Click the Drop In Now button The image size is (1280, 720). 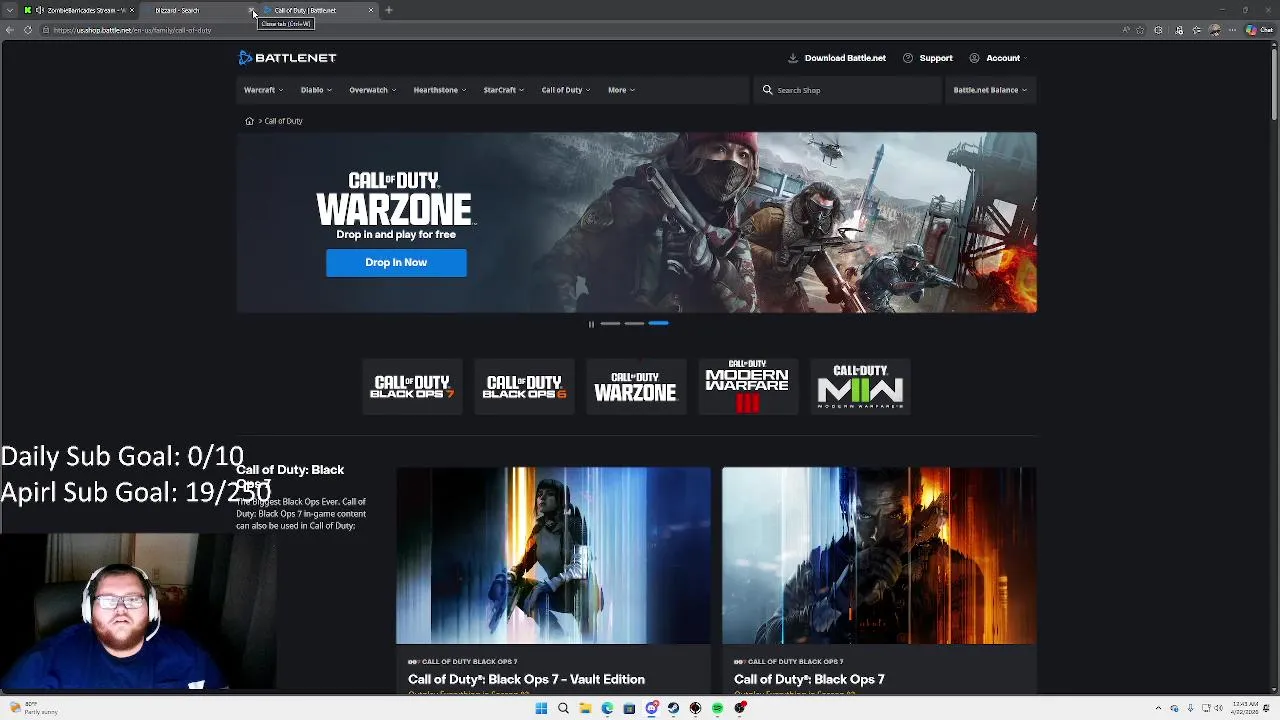396,263
